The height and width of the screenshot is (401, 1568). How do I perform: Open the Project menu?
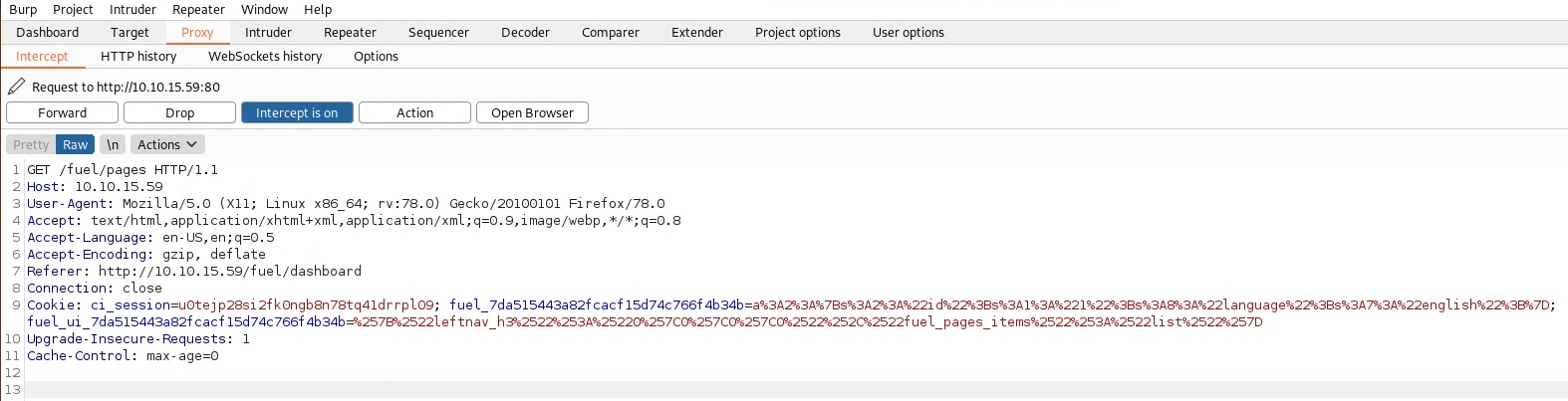pos(73,10)
